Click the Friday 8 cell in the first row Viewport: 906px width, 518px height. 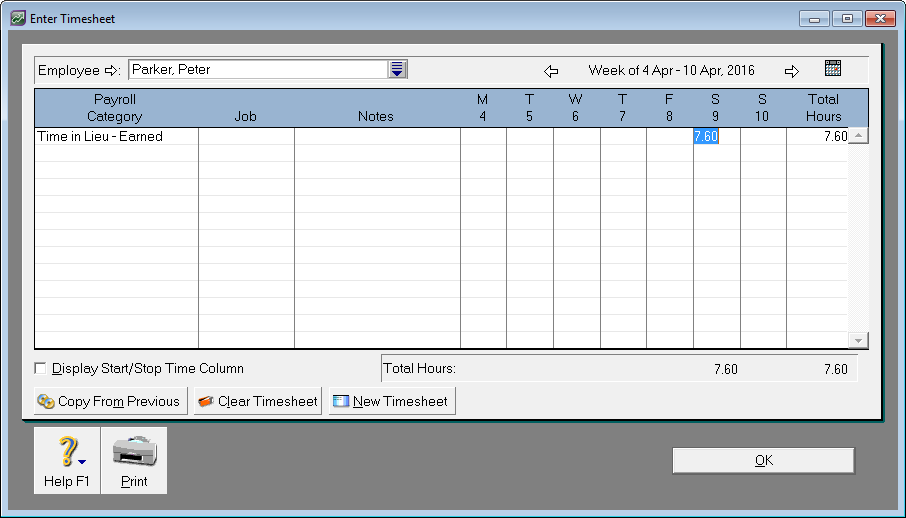coord(670,136)
